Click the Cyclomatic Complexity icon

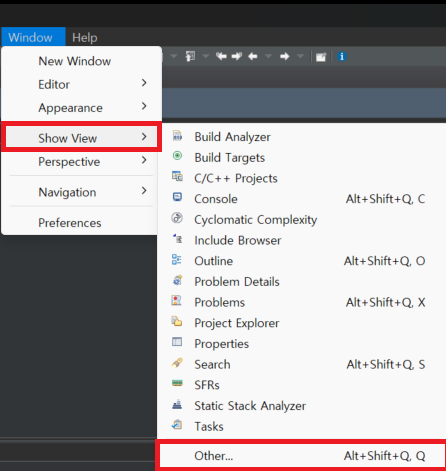tap(177, 218)
